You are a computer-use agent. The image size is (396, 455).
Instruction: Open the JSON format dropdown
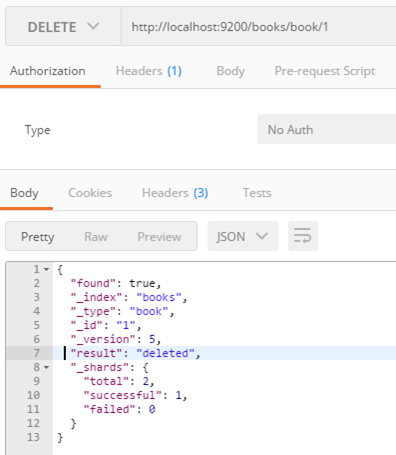point(243,236)
